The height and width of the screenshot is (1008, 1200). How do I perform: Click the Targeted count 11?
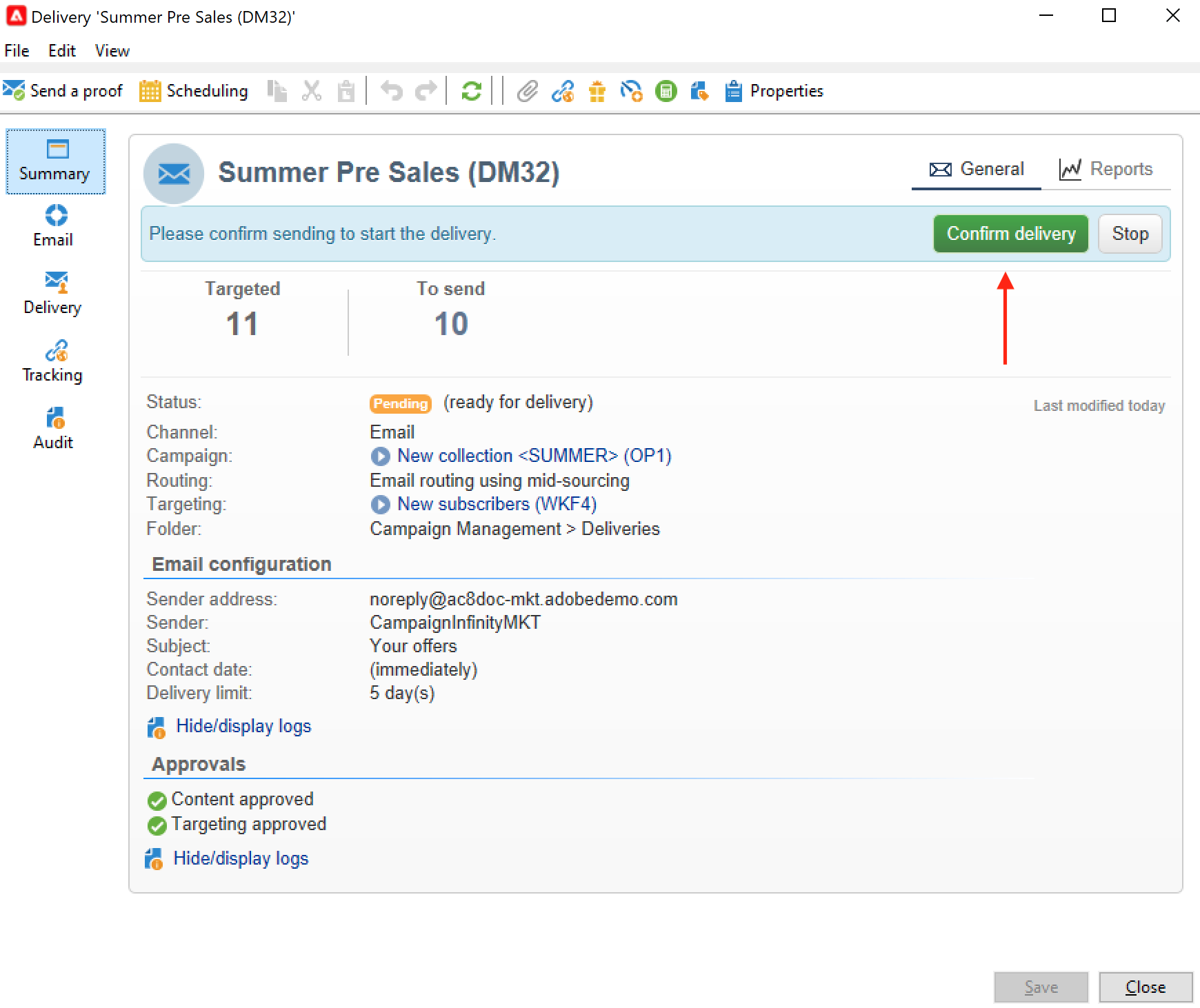pos(242,324)
